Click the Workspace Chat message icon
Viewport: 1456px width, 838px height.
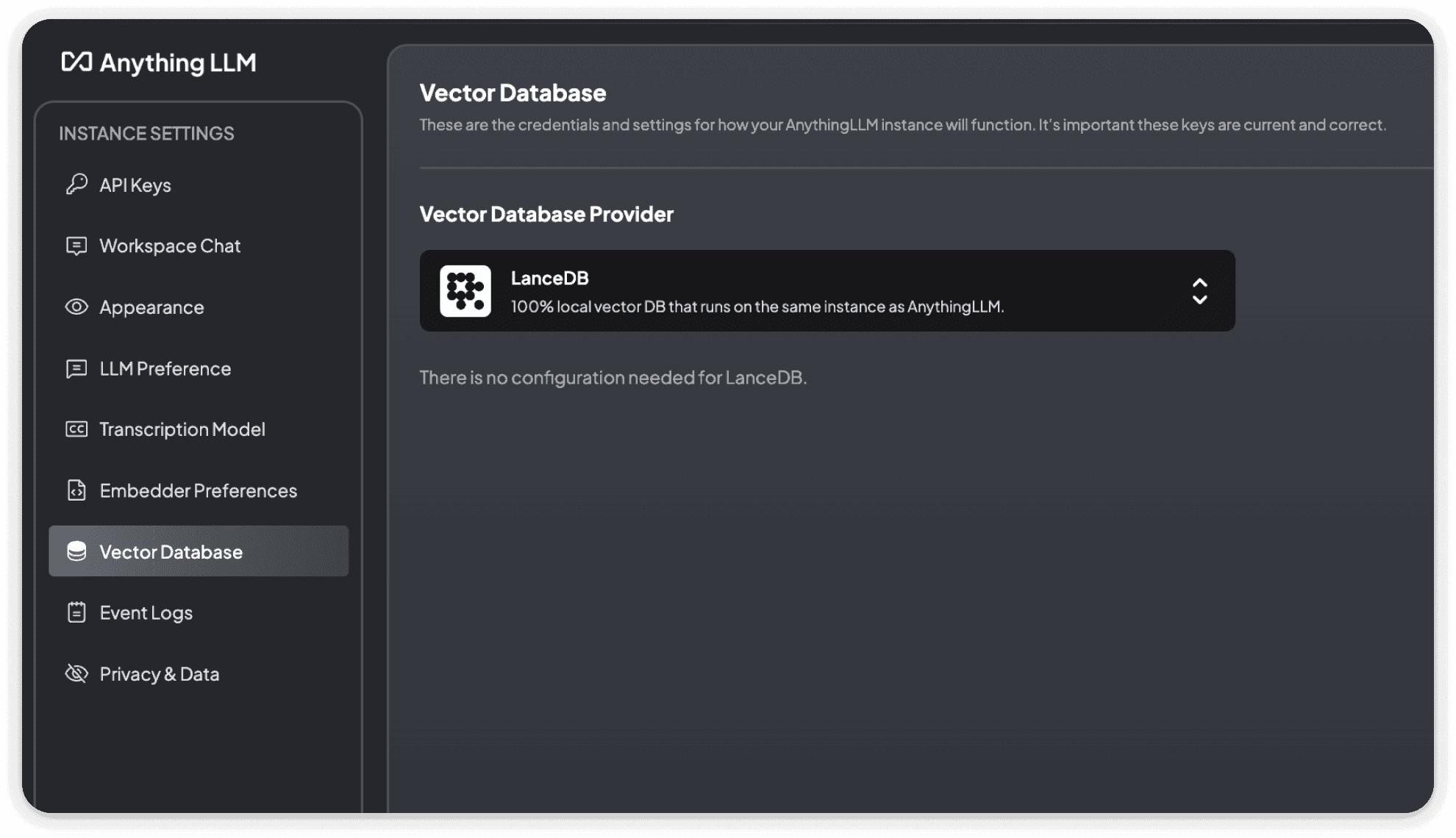76,246
